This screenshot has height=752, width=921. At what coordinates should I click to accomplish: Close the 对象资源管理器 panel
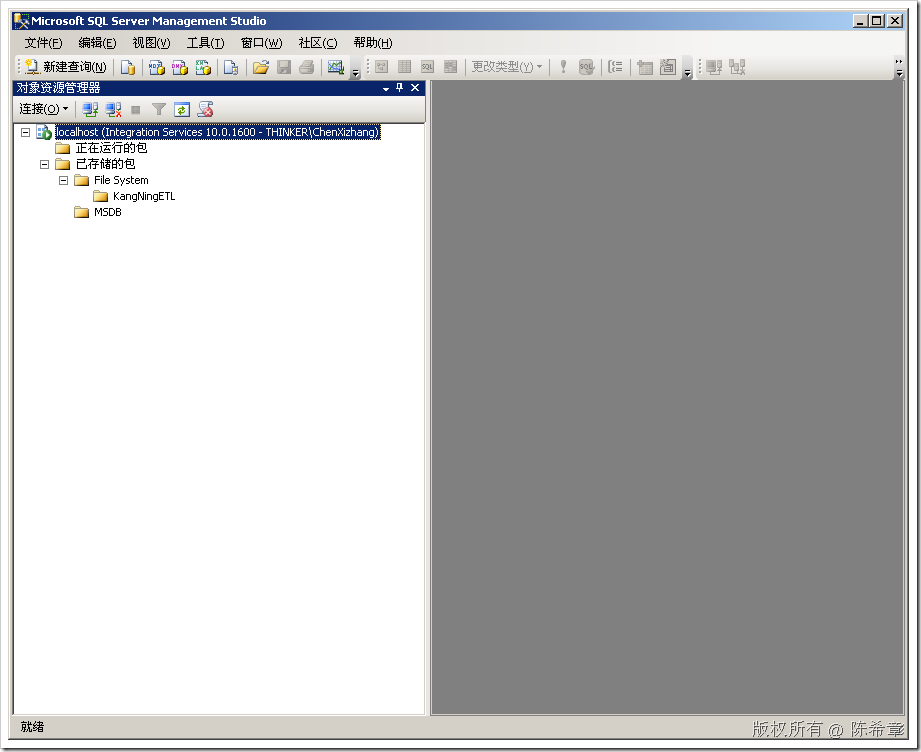click(x=415, y=88)
